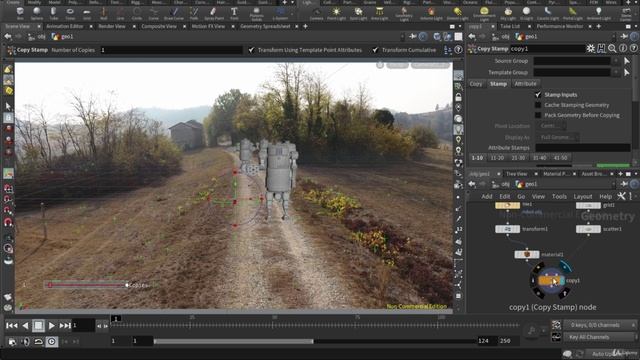The width and height of the screenshot is (640, 360).
Task: Jump to first frame
Action: 11,325
